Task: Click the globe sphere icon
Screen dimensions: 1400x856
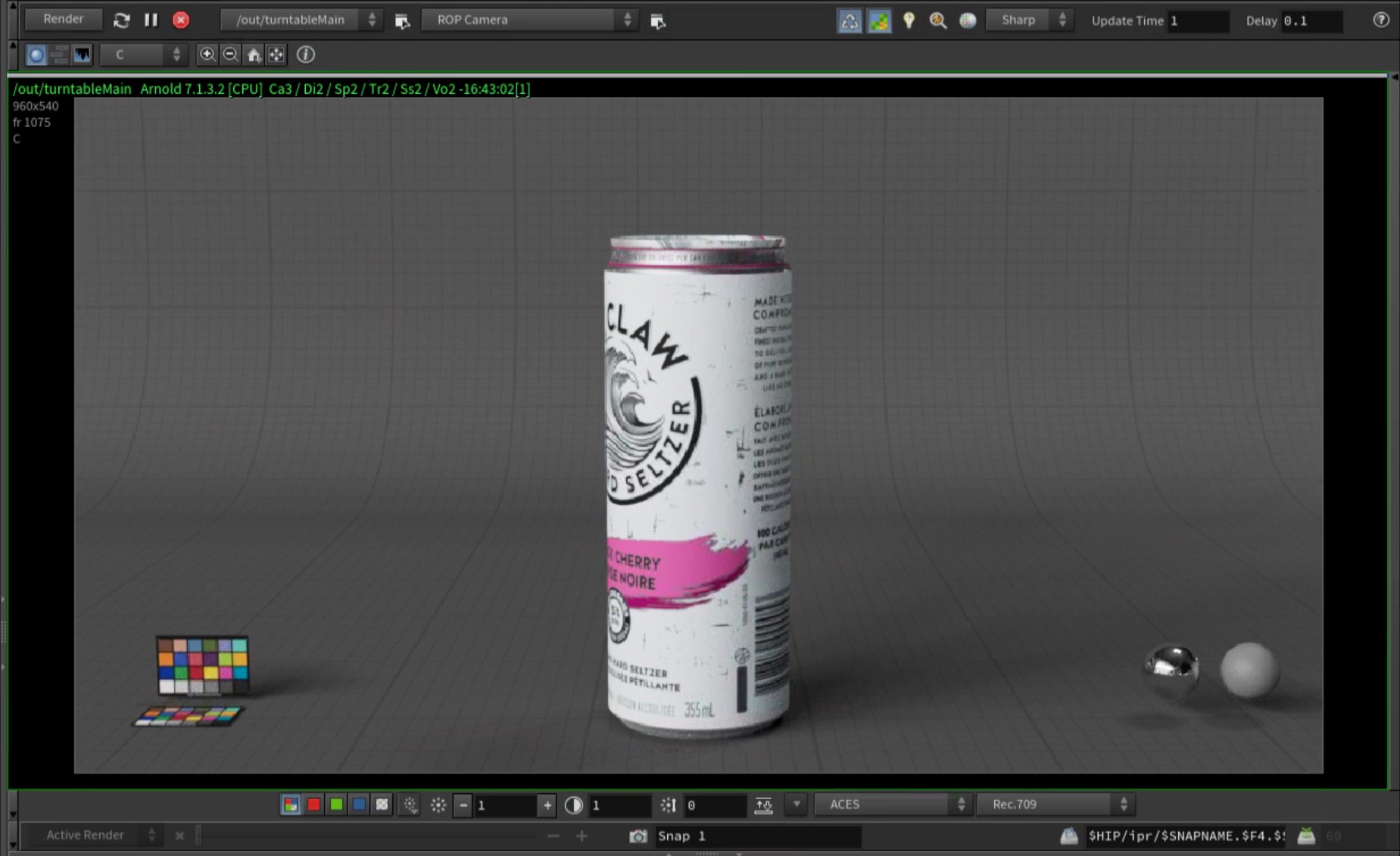Action: [968, 20]
